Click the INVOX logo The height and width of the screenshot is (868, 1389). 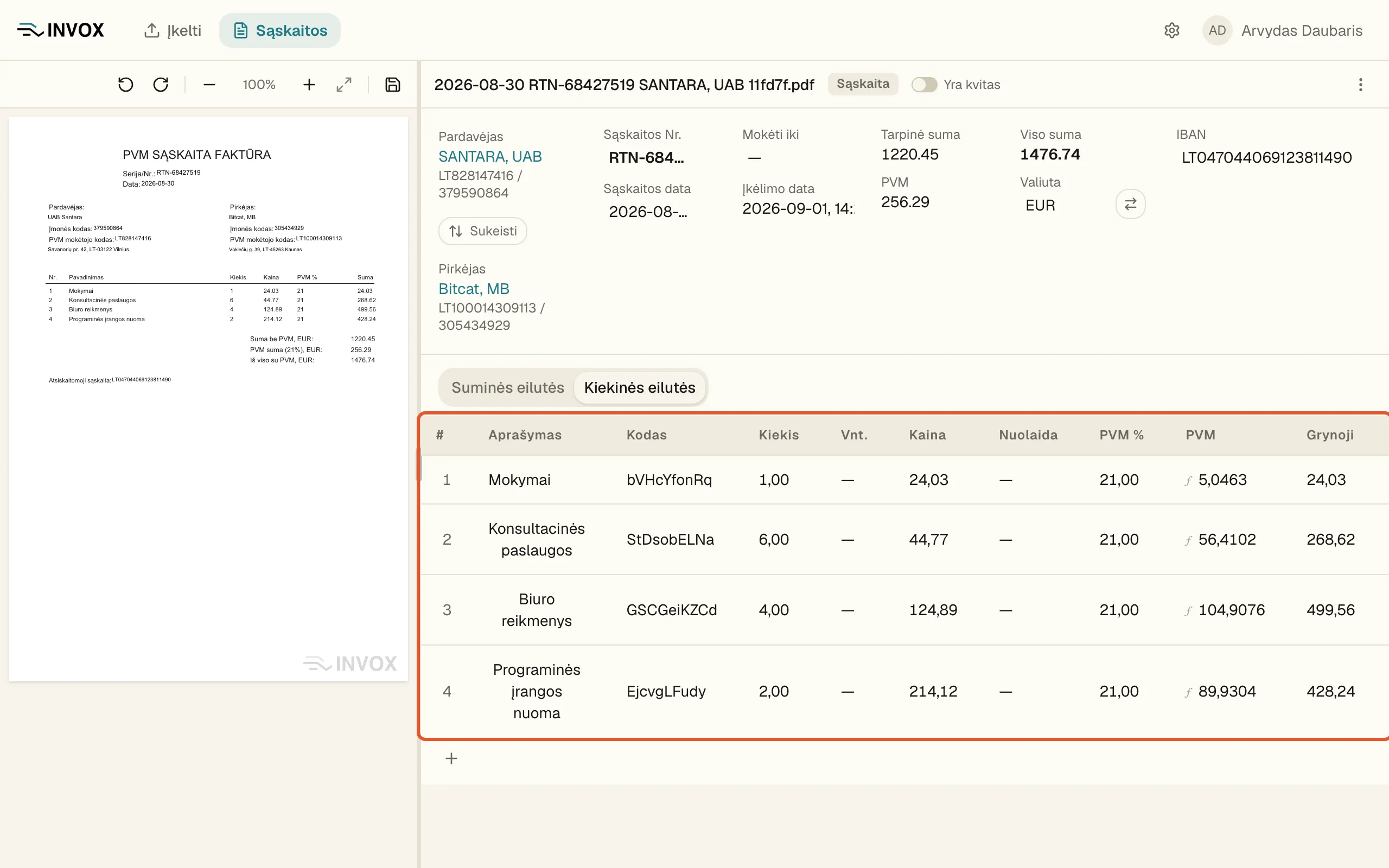60,30
